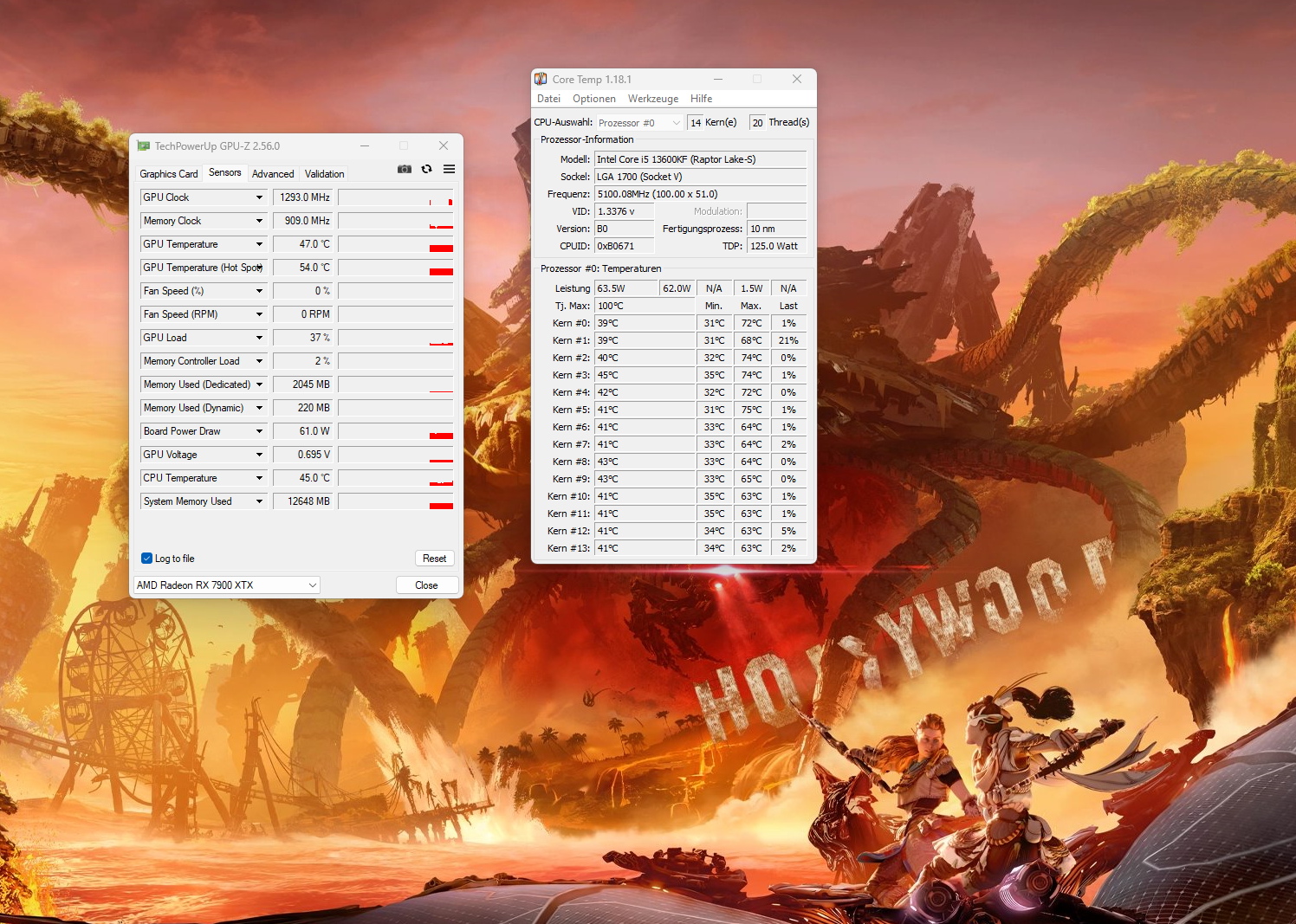Click the GPU-Z screenshot camera icon
1296x924 pixels.
(x=404, y=169)
